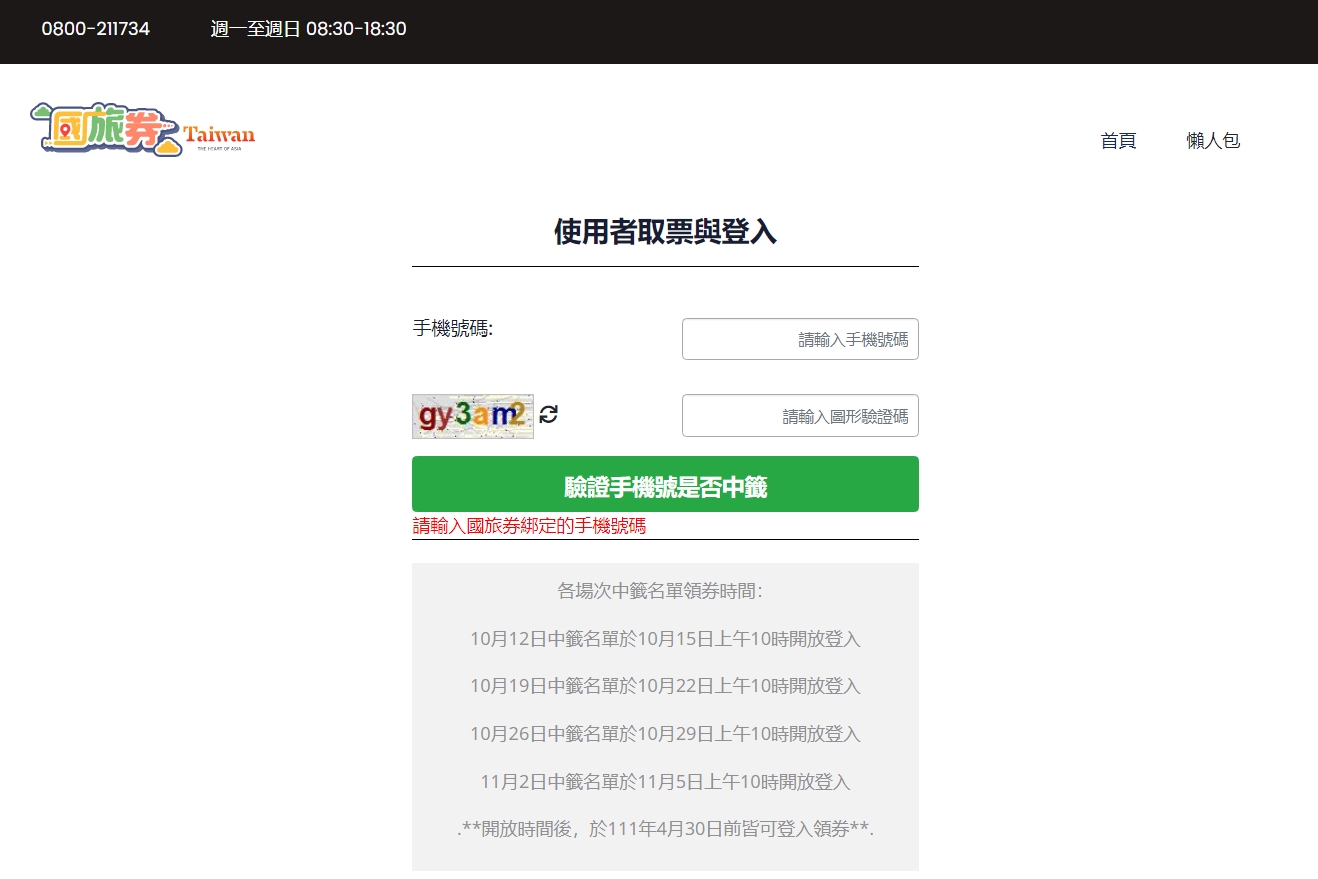This screenshot has height=879, width=1318.
Task: Click the 手機號碼: label
Action: point(453,328)
